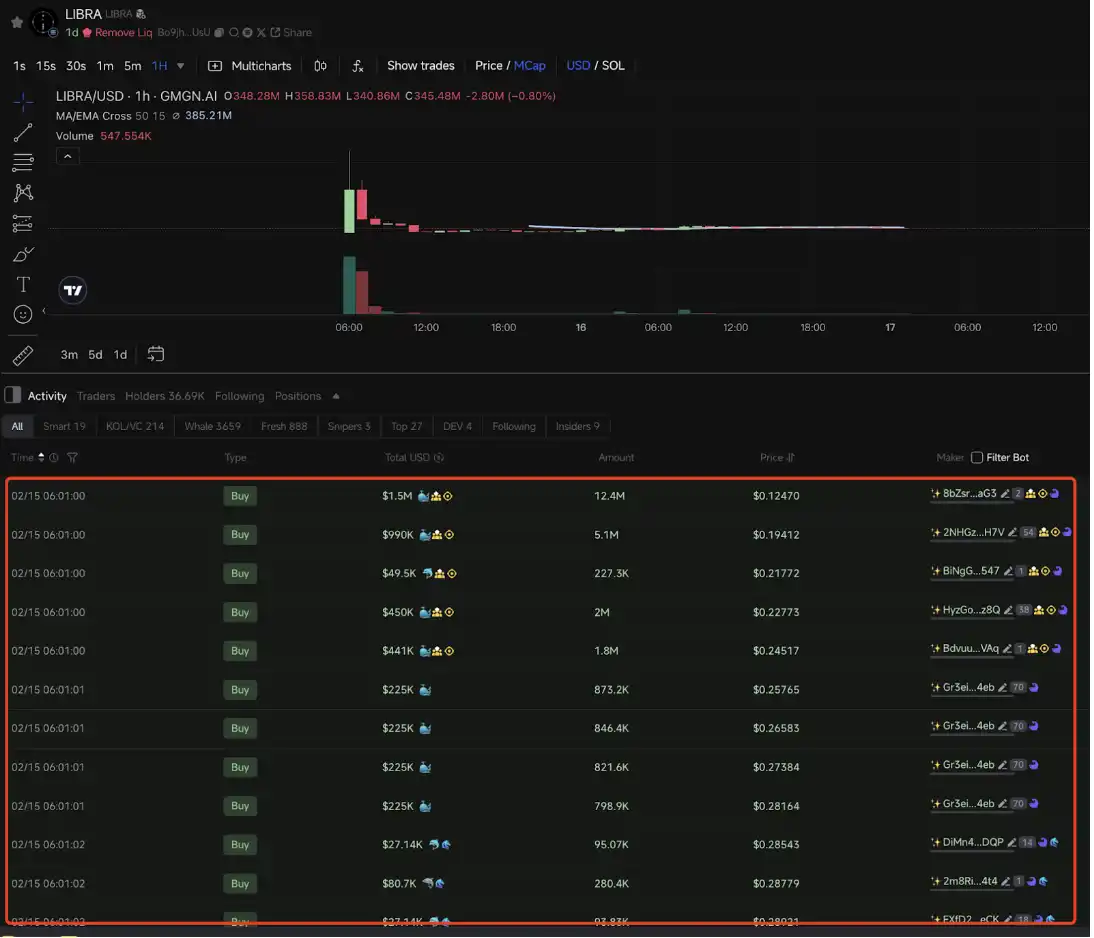
Task: Click the candlestick chart style icon
Action: click(x=320, y=66)
